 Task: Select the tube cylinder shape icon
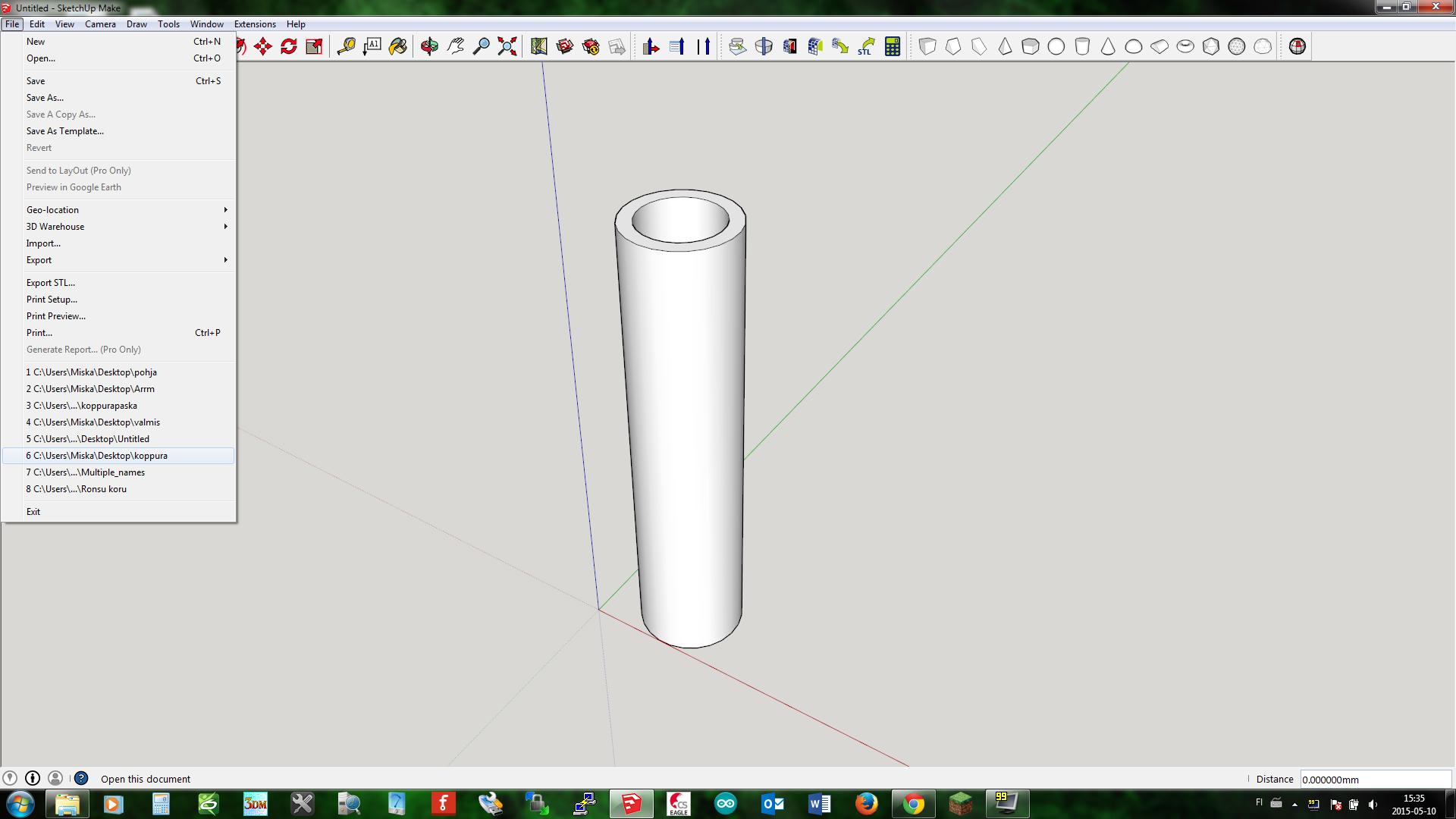pyautogui.click(x=1082, y=46)
